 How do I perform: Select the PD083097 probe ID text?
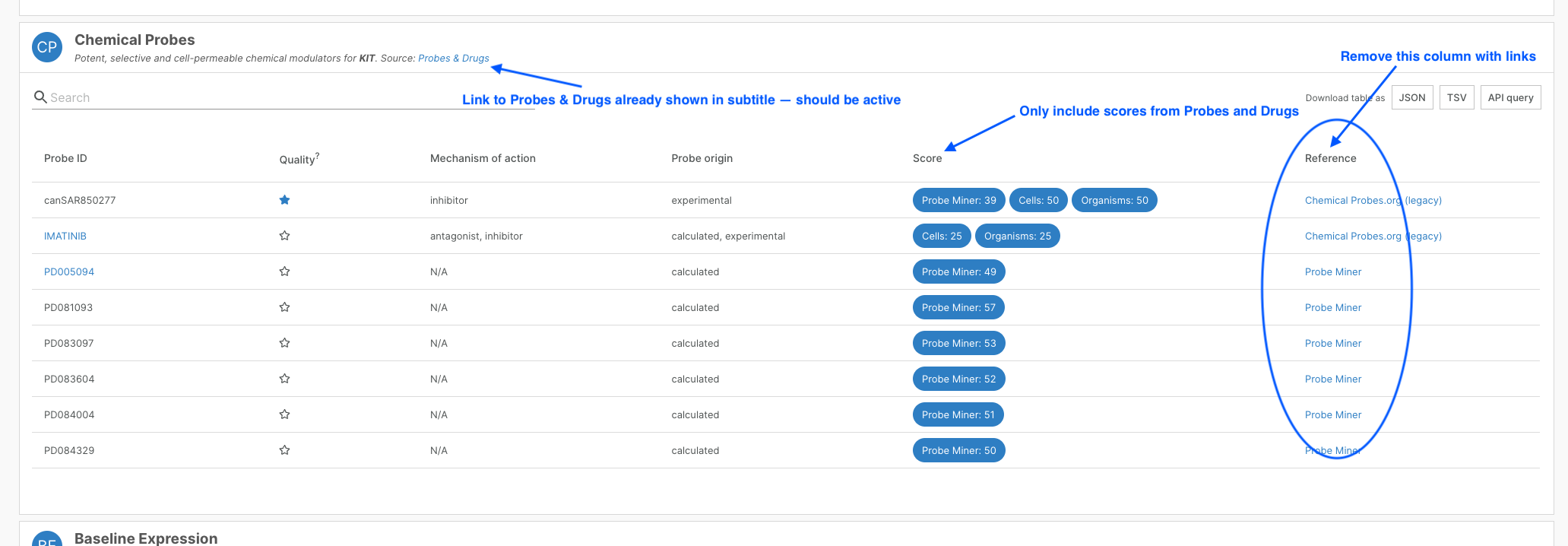click(x=69, y=343)
